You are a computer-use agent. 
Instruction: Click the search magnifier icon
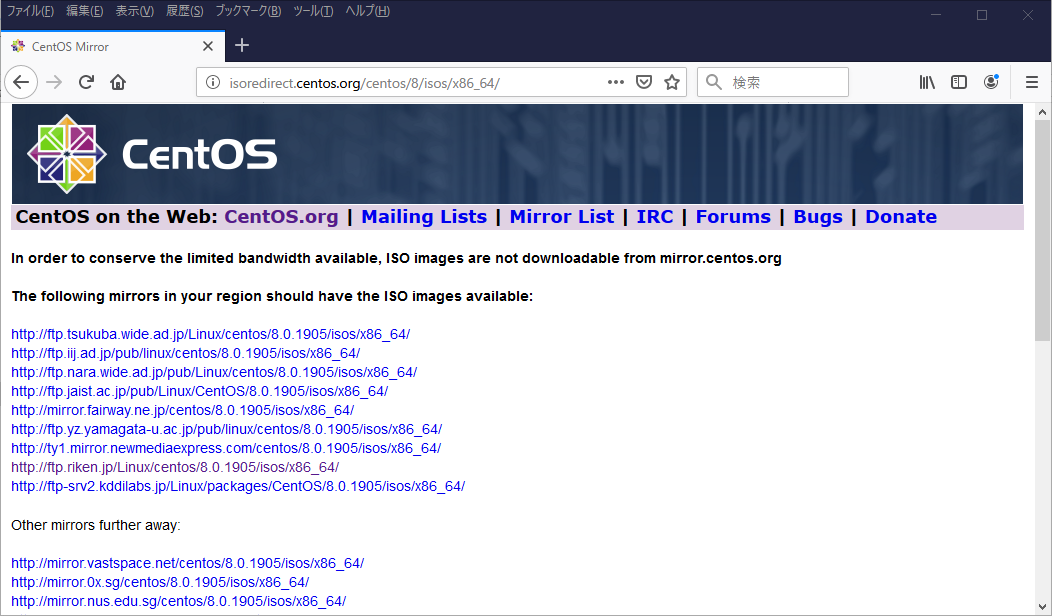pos(714,83)
